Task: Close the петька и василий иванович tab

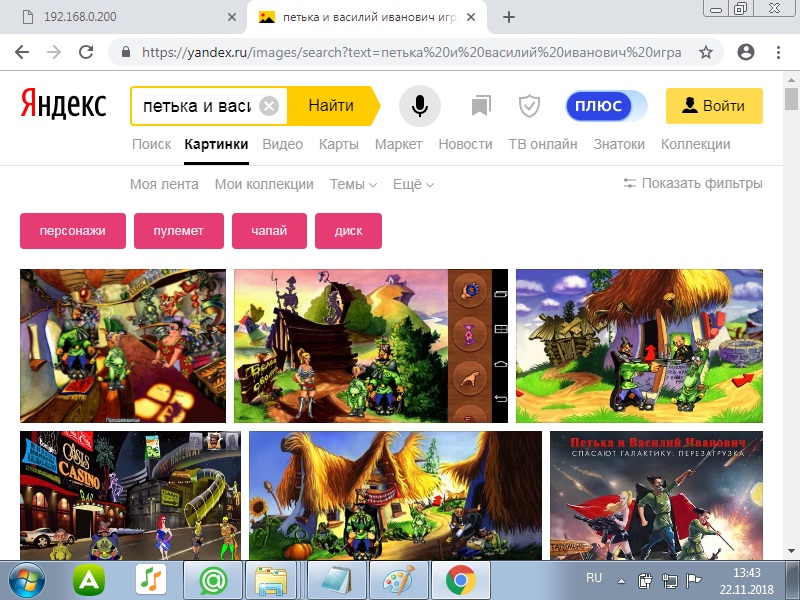Action: pos(471,17)
